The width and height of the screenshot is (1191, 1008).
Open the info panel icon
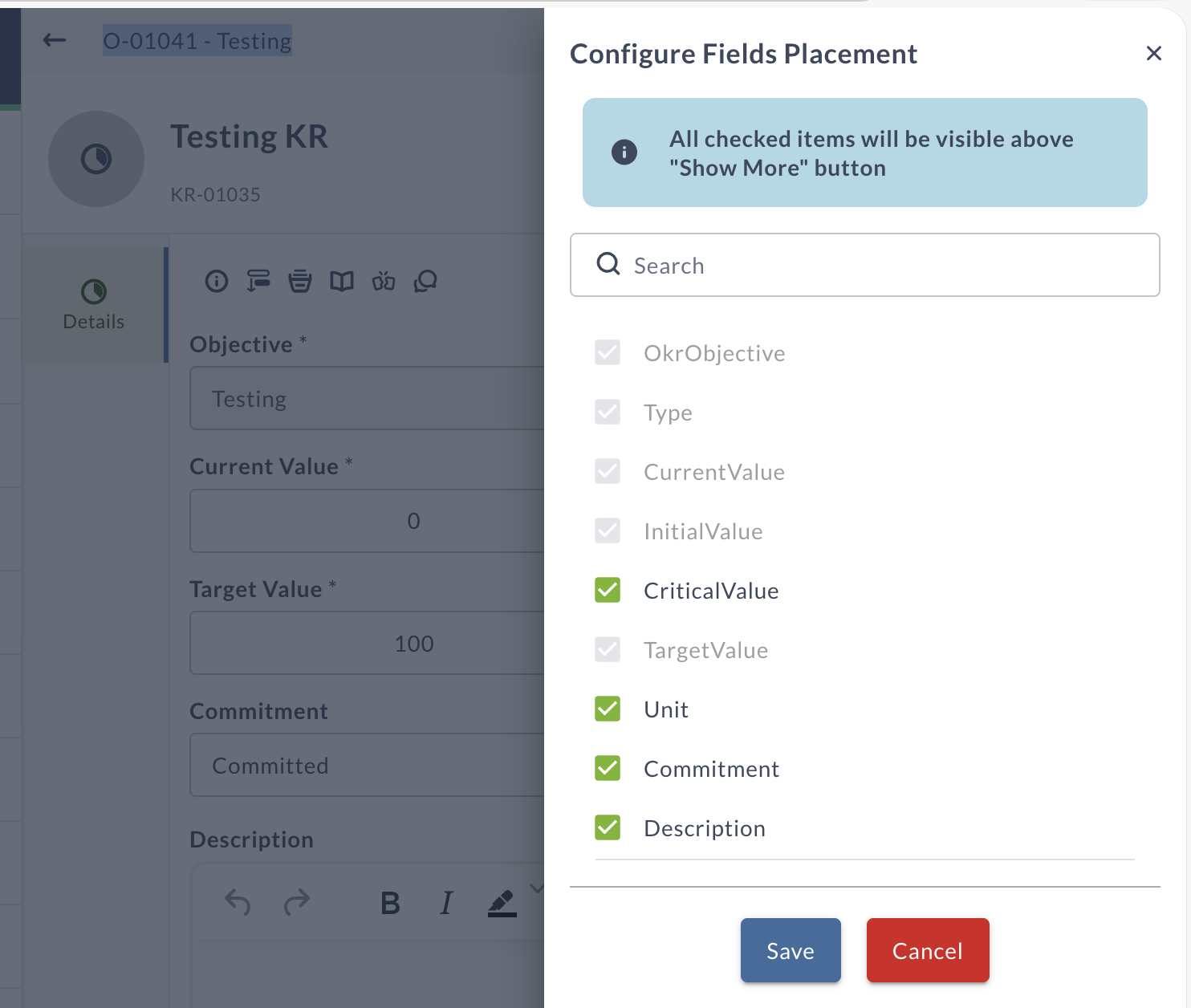coord(217,281)
